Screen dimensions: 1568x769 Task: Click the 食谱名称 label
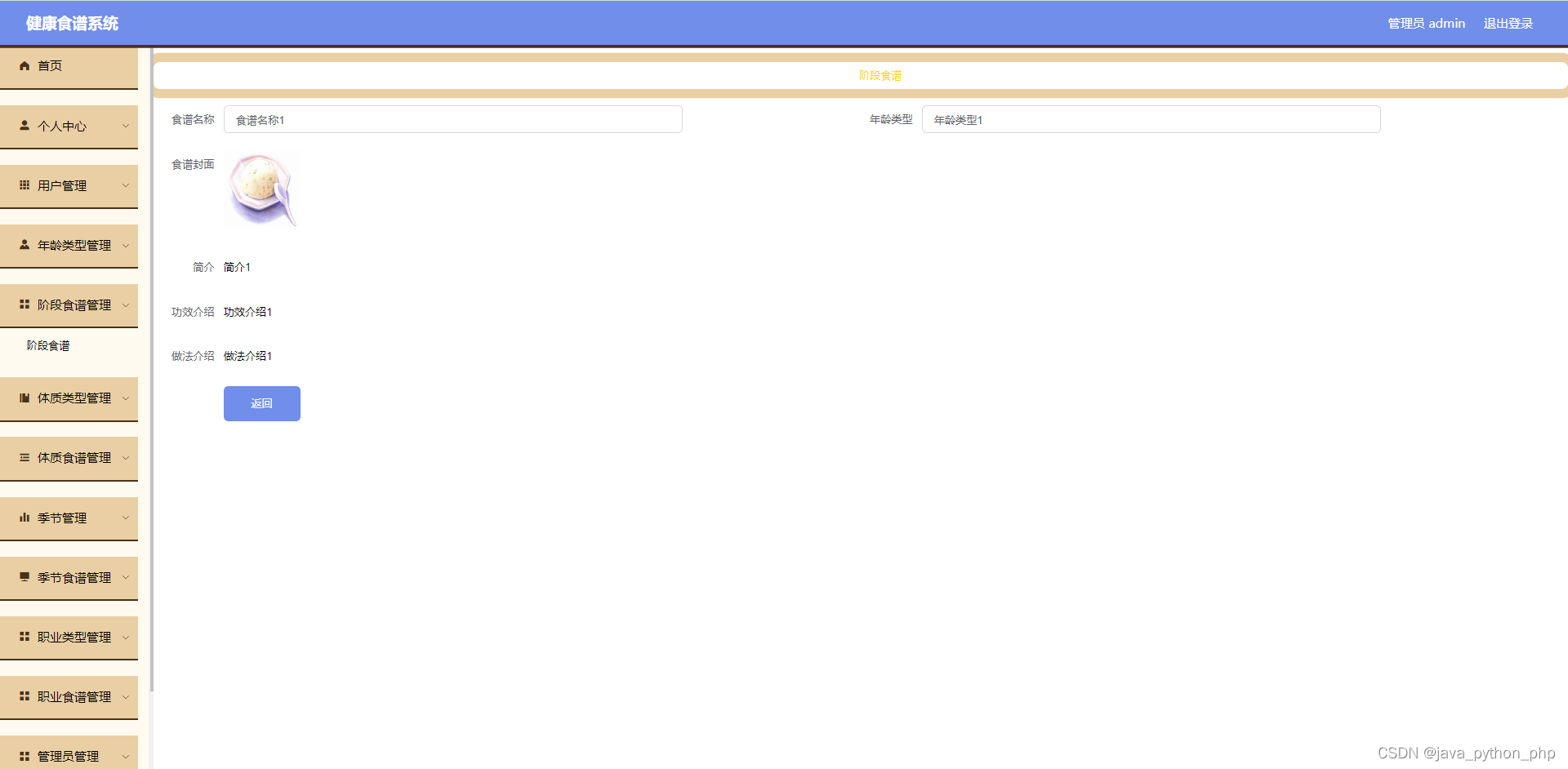click(x=193, y=119)
